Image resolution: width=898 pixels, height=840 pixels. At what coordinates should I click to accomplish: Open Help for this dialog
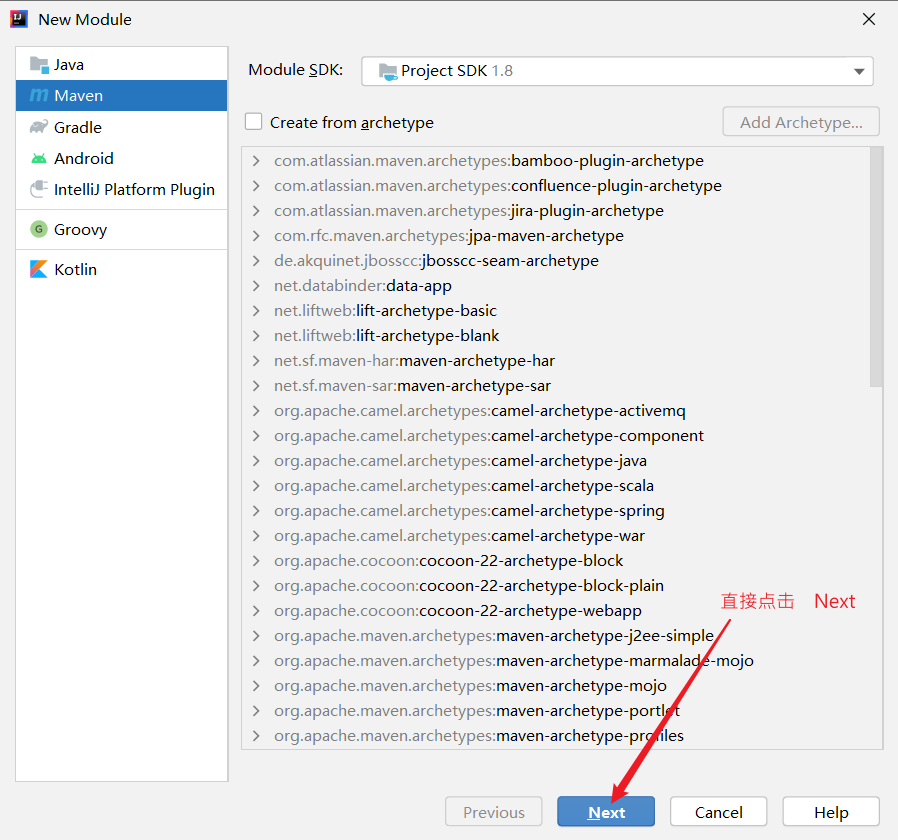point(830,812)
